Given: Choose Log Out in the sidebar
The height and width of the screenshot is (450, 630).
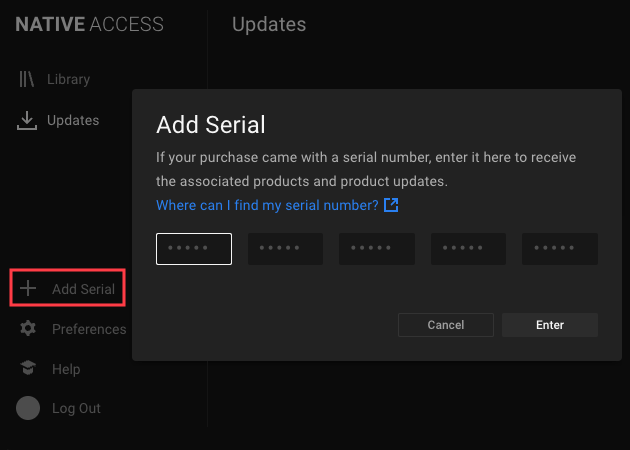Looking at the screenshot, I should [x=76, y=408].
